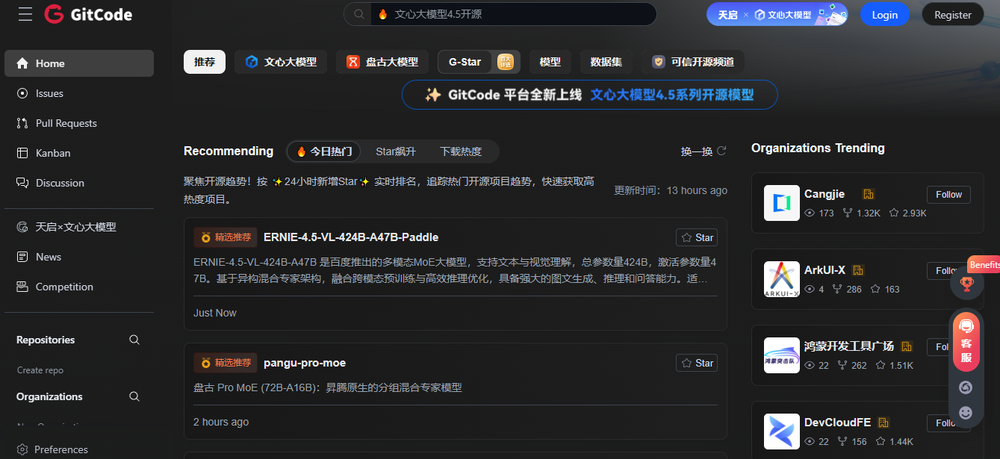Image resolution: width=1000 pixels, height=459 pixels.
Task: Click the search input field
Action: (x=513, y=14)
